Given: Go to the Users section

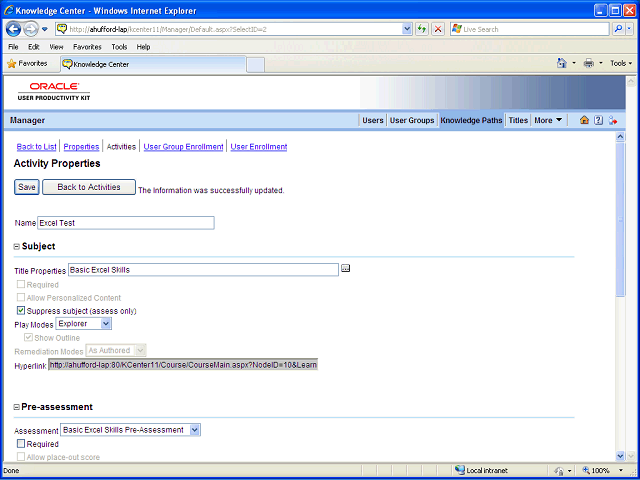Looking at the screenshot, I should tap(373, 120).
